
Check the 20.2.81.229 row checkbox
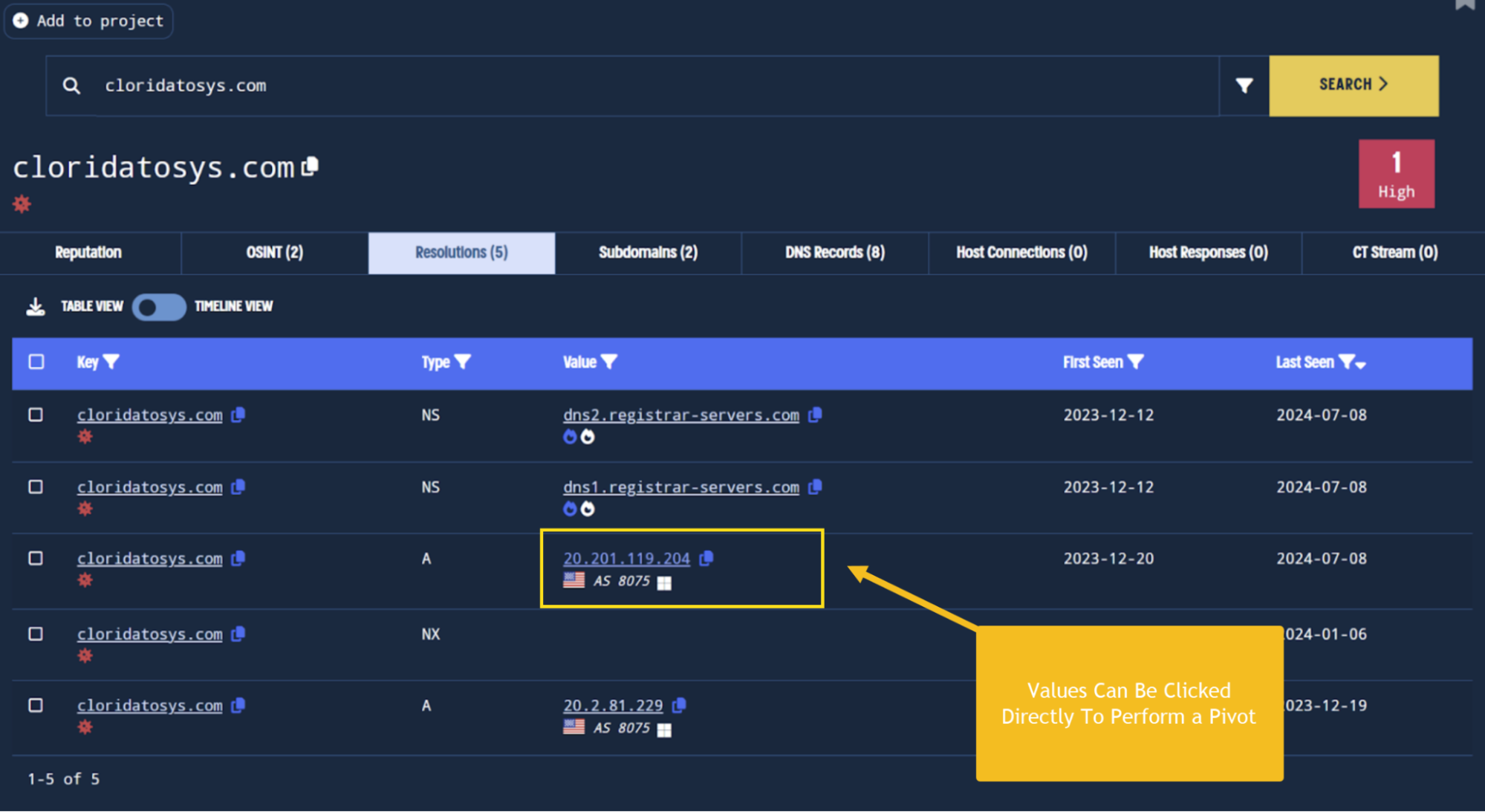[x=36, y=705]
